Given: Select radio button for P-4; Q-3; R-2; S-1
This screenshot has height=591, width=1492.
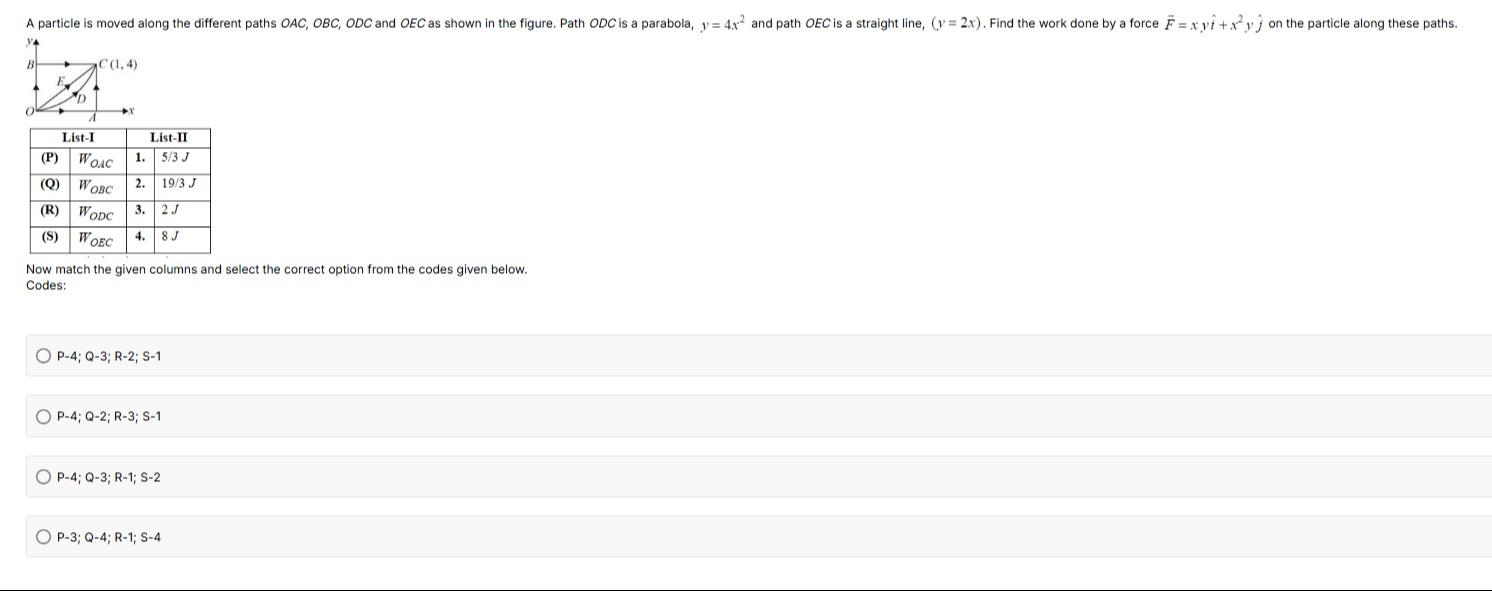Looking at the screenshot, I should (x=43, y=355).
